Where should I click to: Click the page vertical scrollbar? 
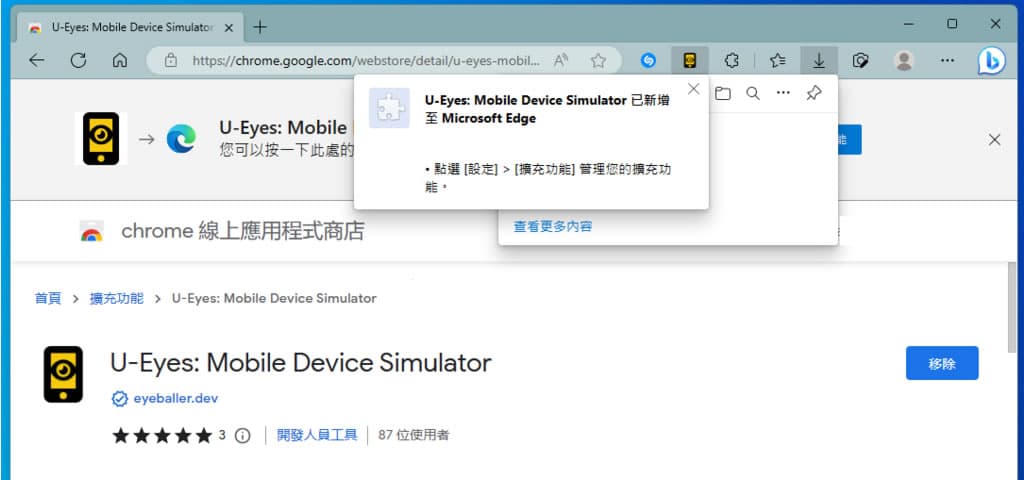tap(1012, 308)
